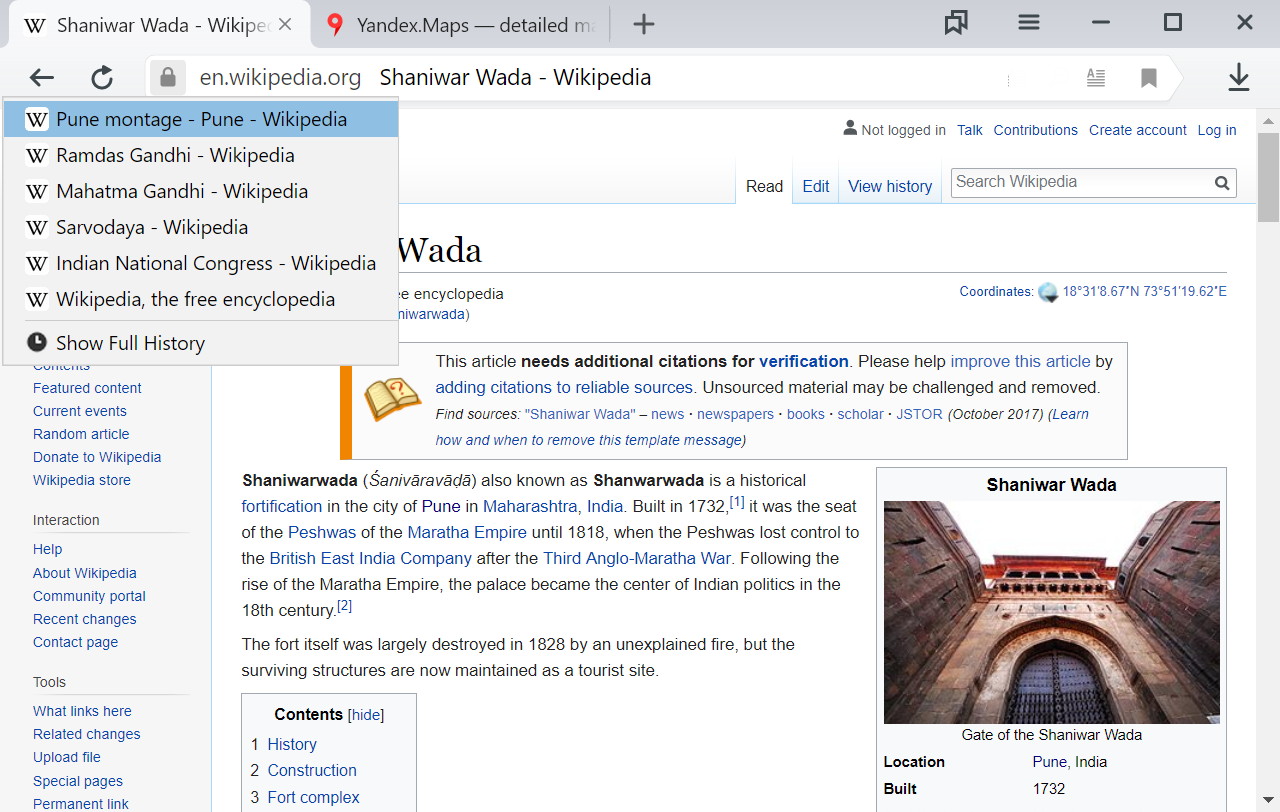This screenshot has height=812, width=1280.
Task: Open the View history tab
Action: 890,186
